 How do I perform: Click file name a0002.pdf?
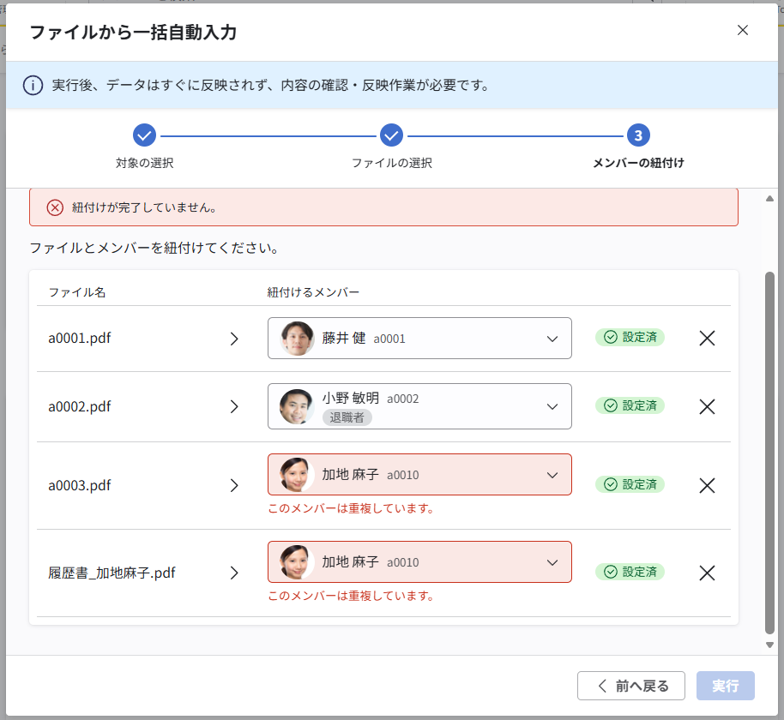click(80, 406)
